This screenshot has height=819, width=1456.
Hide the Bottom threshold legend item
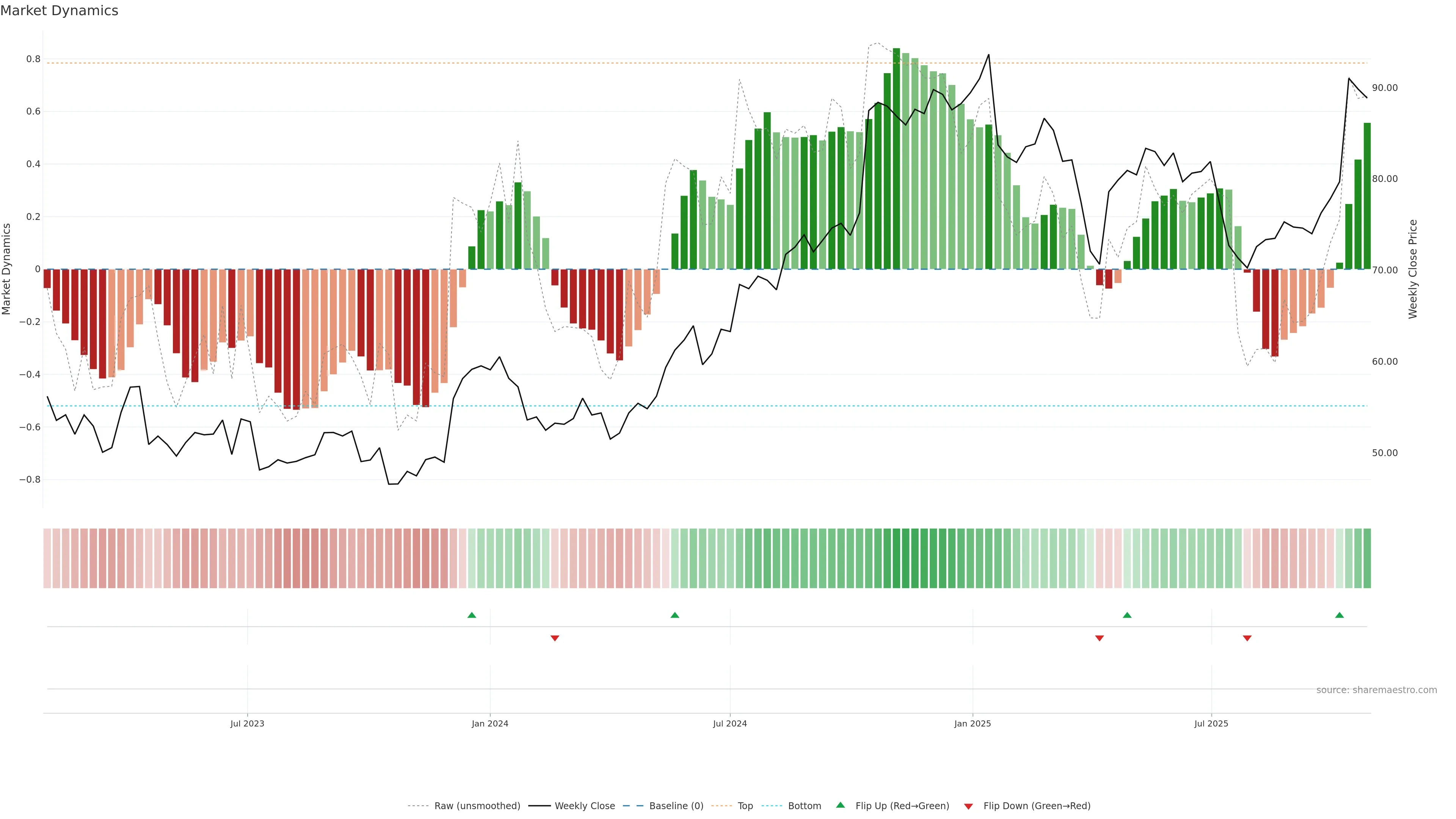click(804, 805)
